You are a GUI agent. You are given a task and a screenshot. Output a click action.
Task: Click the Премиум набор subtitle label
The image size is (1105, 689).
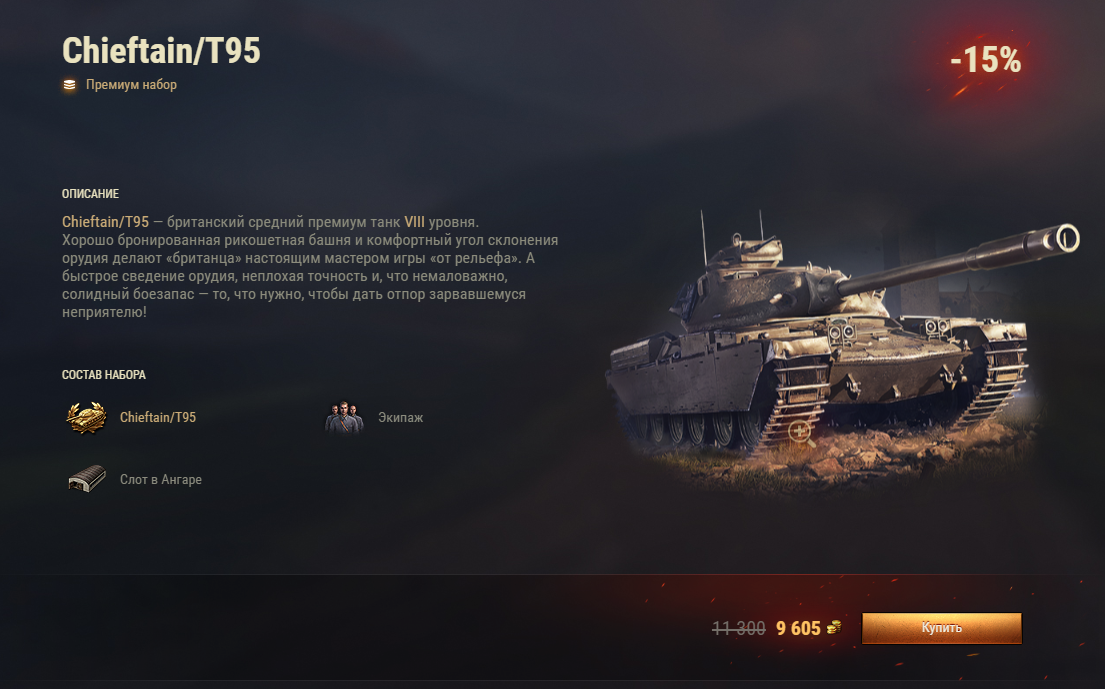tap(131, 85)
